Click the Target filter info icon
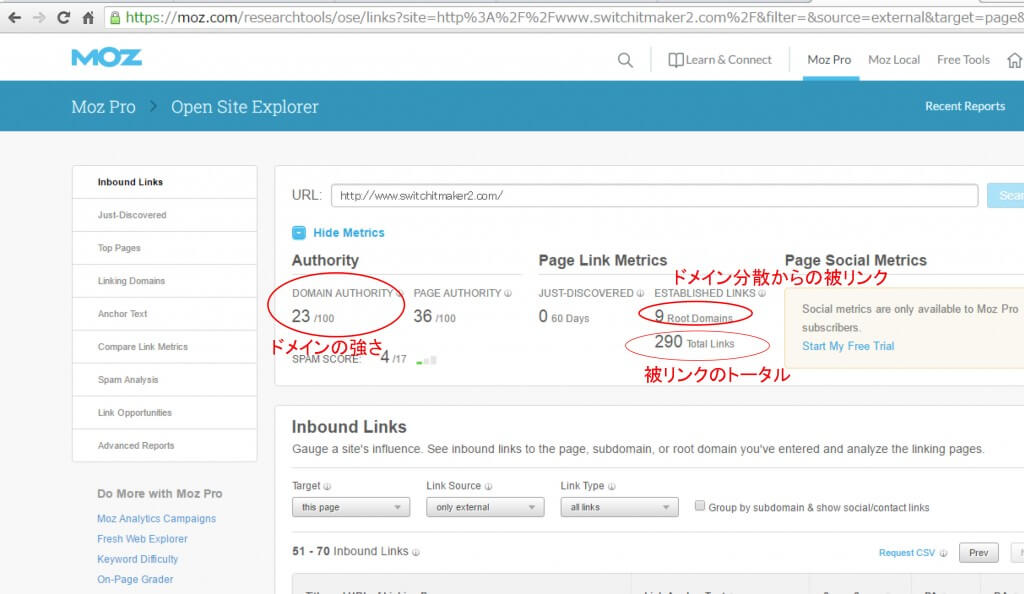 click(x=327, y=486)
